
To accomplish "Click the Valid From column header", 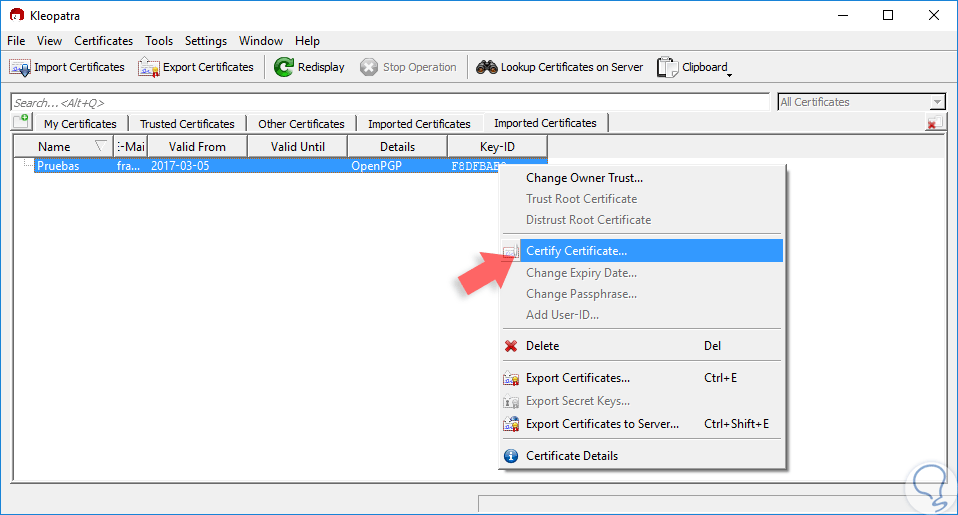I will point(197,147).
